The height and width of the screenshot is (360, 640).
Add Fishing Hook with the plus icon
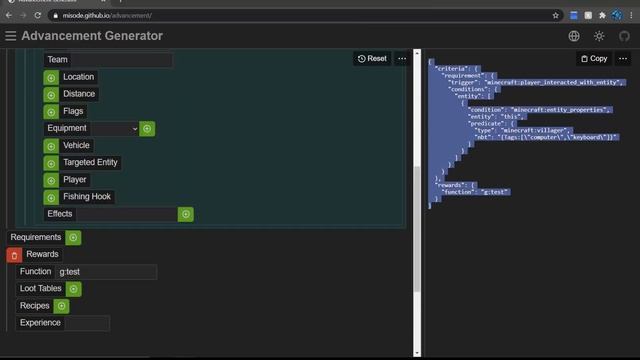point(51,198)
